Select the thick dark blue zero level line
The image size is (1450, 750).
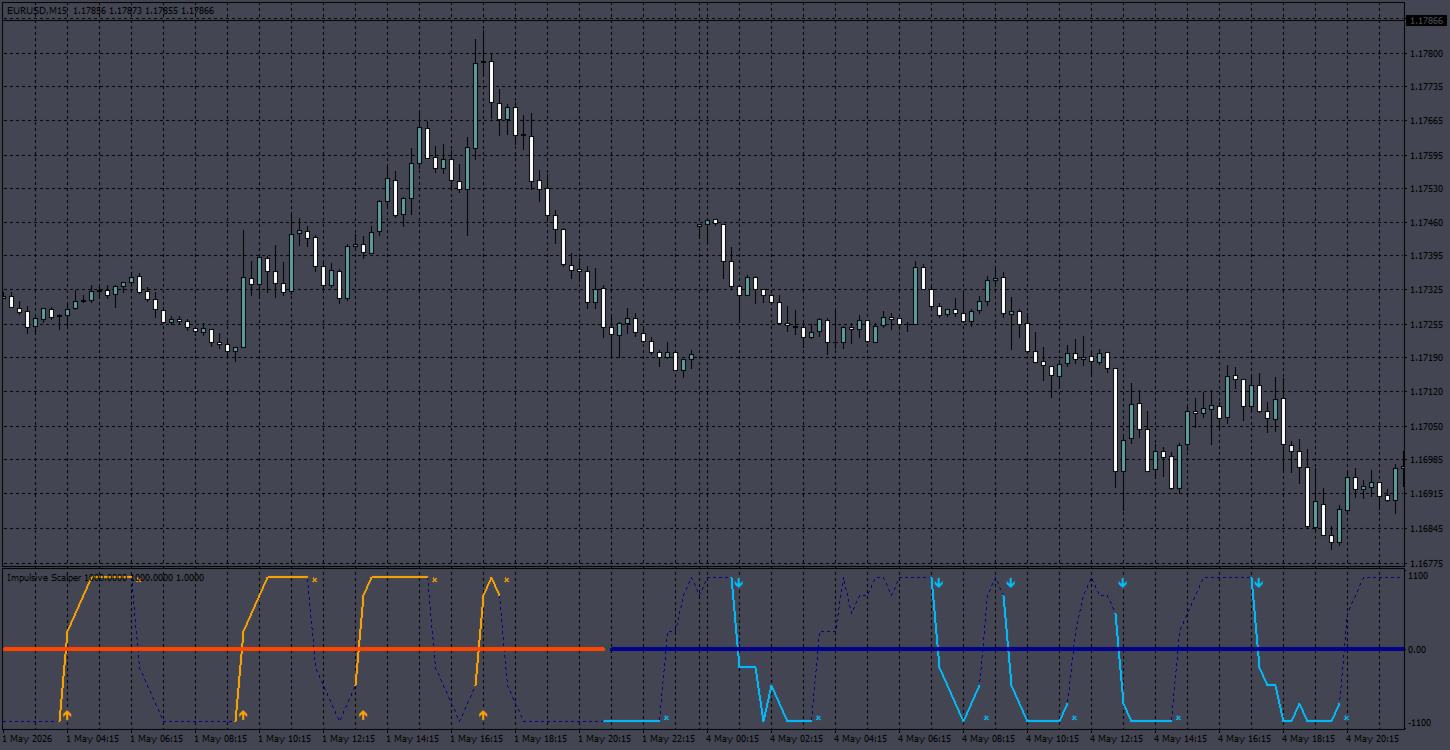[x=1007, y=649]
